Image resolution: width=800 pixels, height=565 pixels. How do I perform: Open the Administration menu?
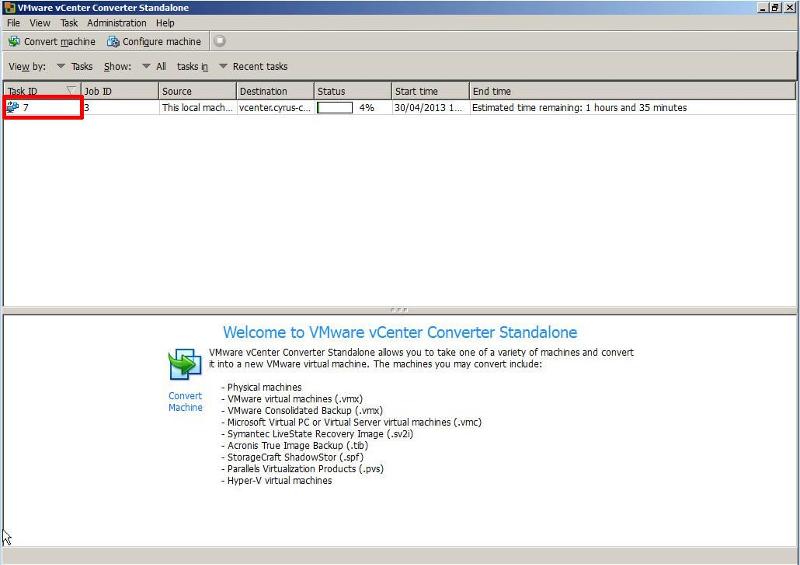pyautogui.click(x=116, y=23)
